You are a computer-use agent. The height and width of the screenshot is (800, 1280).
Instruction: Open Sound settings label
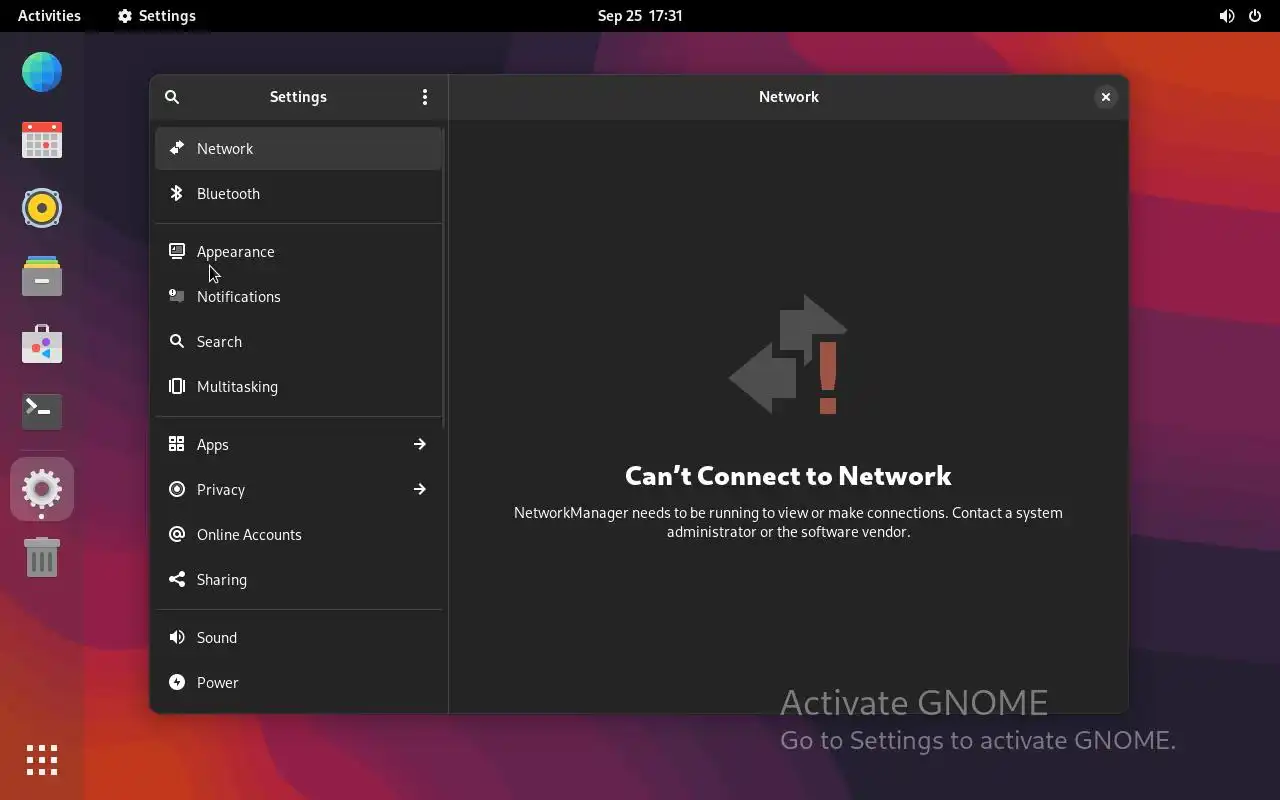(217, 637)
